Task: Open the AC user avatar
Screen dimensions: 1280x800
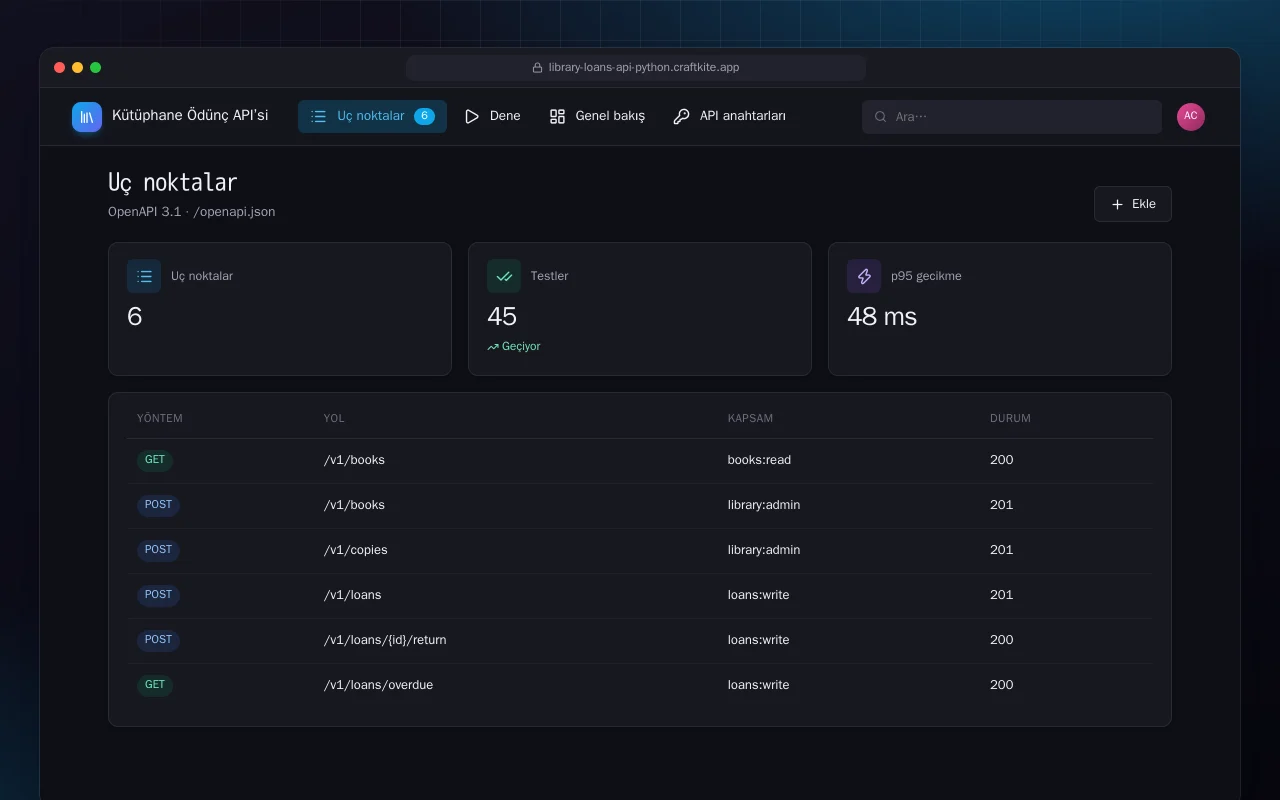Action: tap(1191, 117)
